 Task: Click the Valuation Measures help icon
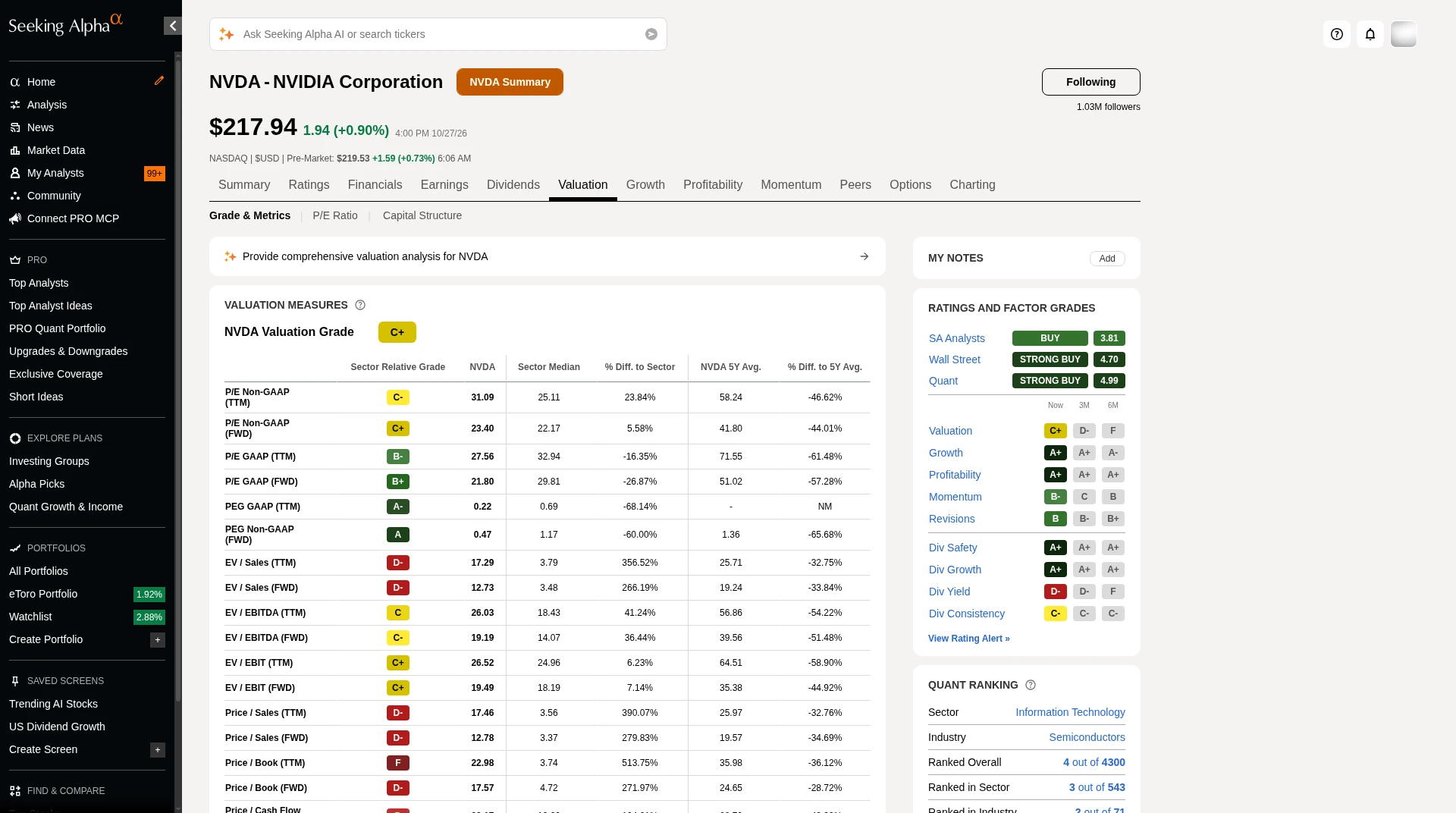click(x=360, y=305)
